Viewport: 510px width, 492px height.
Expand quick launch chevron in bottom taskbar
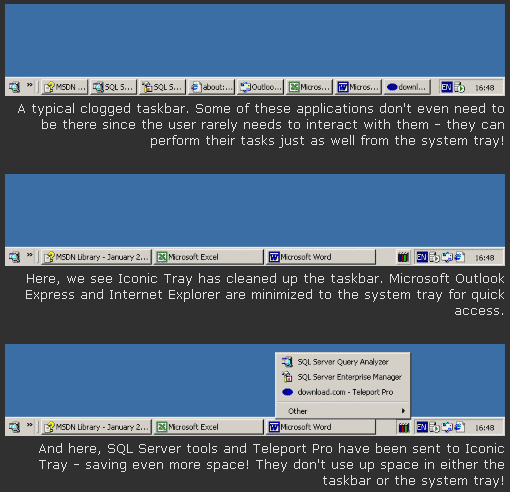30,425
